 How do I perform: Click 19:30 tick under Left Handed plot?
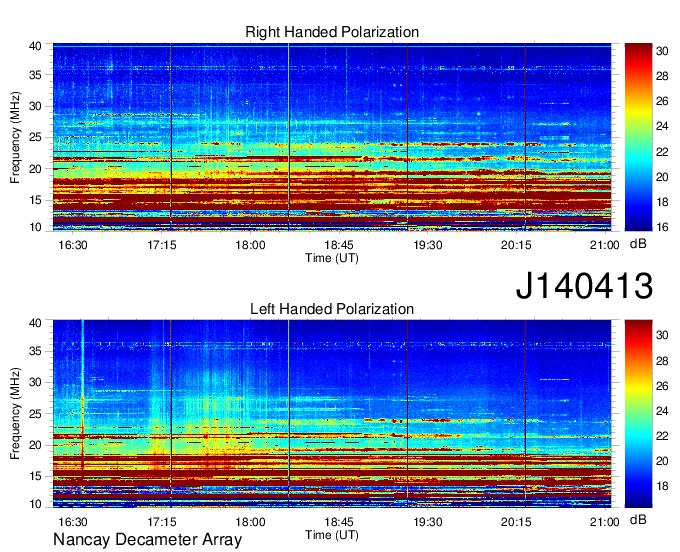428,522
